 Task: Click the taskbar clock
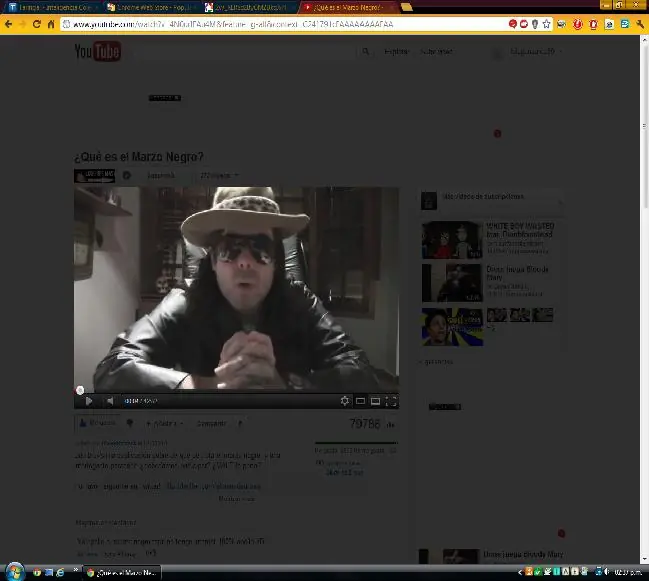click(x=628, y=572)
